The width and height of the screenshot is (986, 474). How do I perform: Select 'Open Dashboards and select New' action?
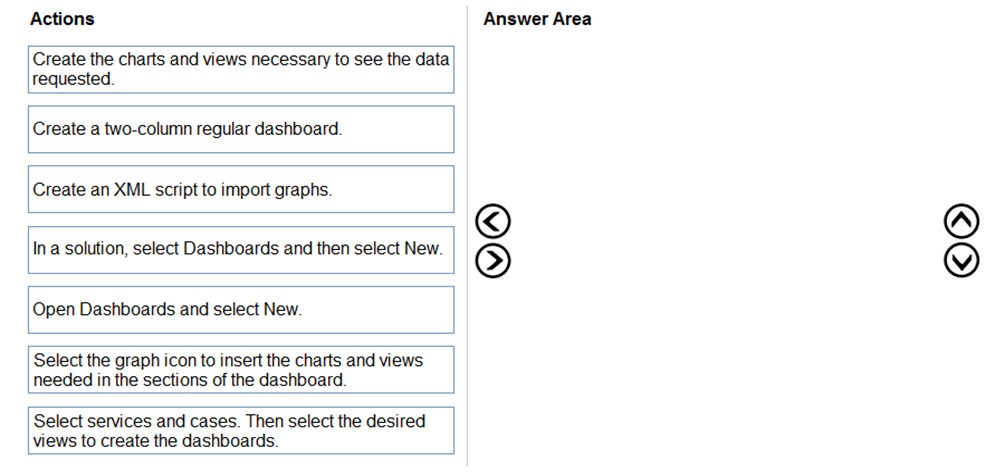(x=241, y=309)
